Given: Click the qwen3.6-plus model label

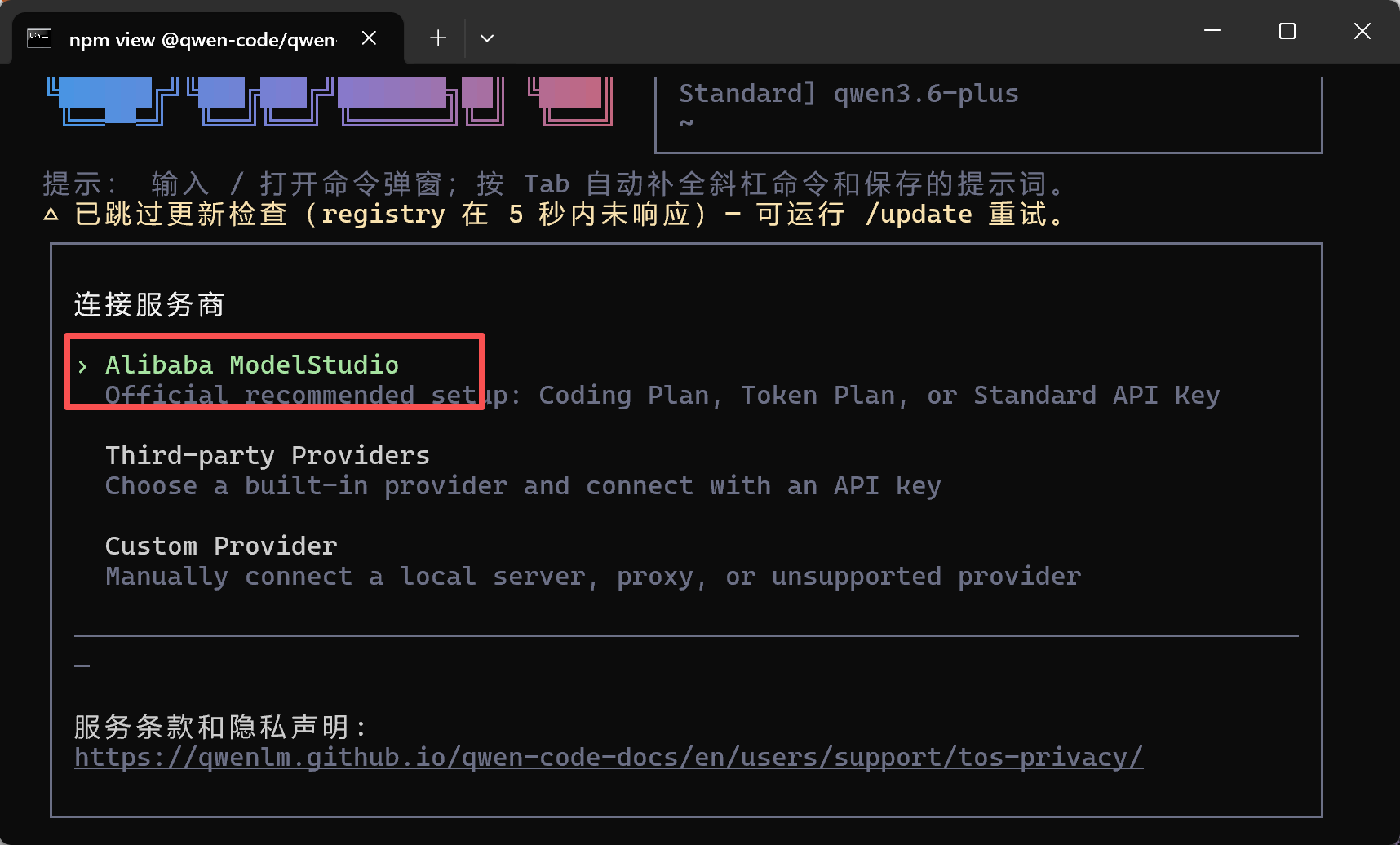Looking at the screenshot, I should pyautogui.click(x=926, y=94).
